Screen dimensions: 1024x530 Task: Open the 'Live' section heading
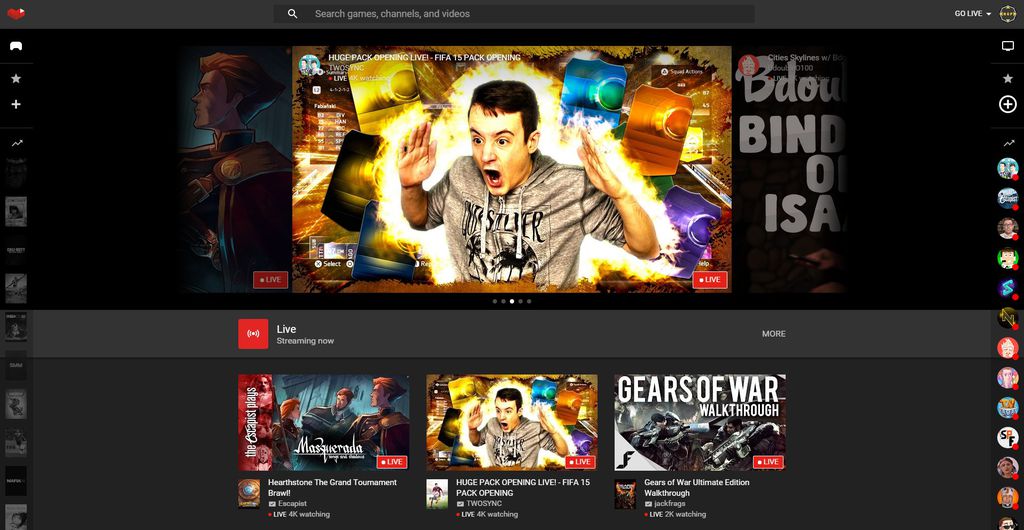pyautogui.click(x=286, y=329)
